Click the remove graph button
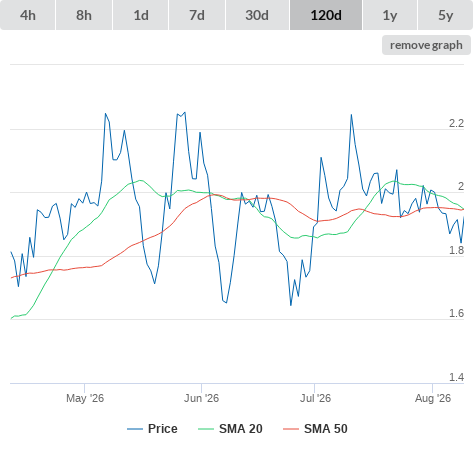 pyautogui.click(x=426, y=45)
